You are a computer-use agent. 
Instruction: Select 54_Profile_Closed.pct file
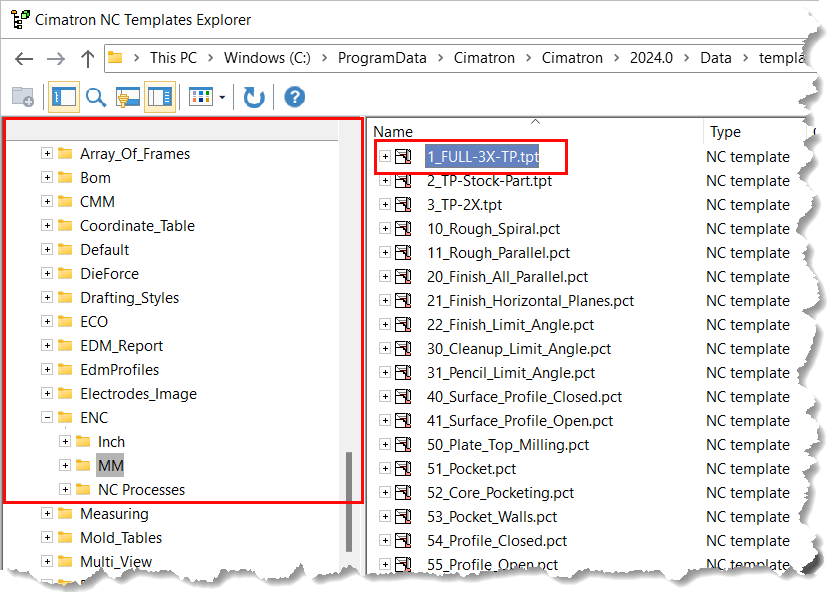[x=497, y=540]
